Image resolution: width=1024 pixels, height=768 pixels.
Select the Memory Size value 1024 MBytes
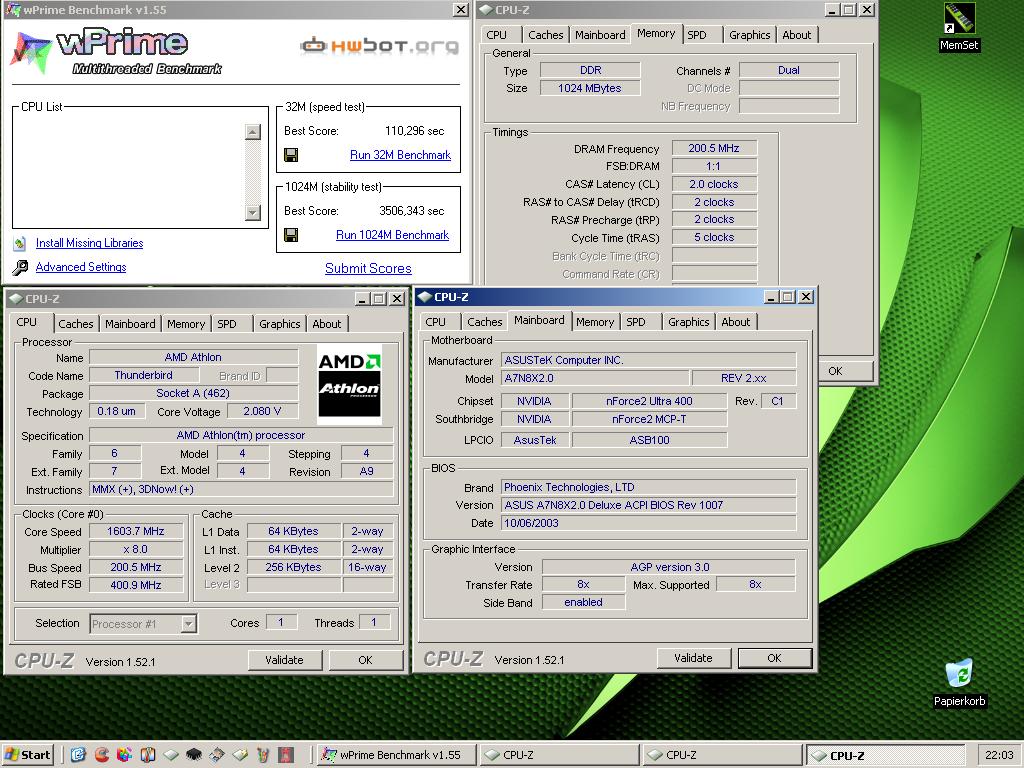[590, 88]
